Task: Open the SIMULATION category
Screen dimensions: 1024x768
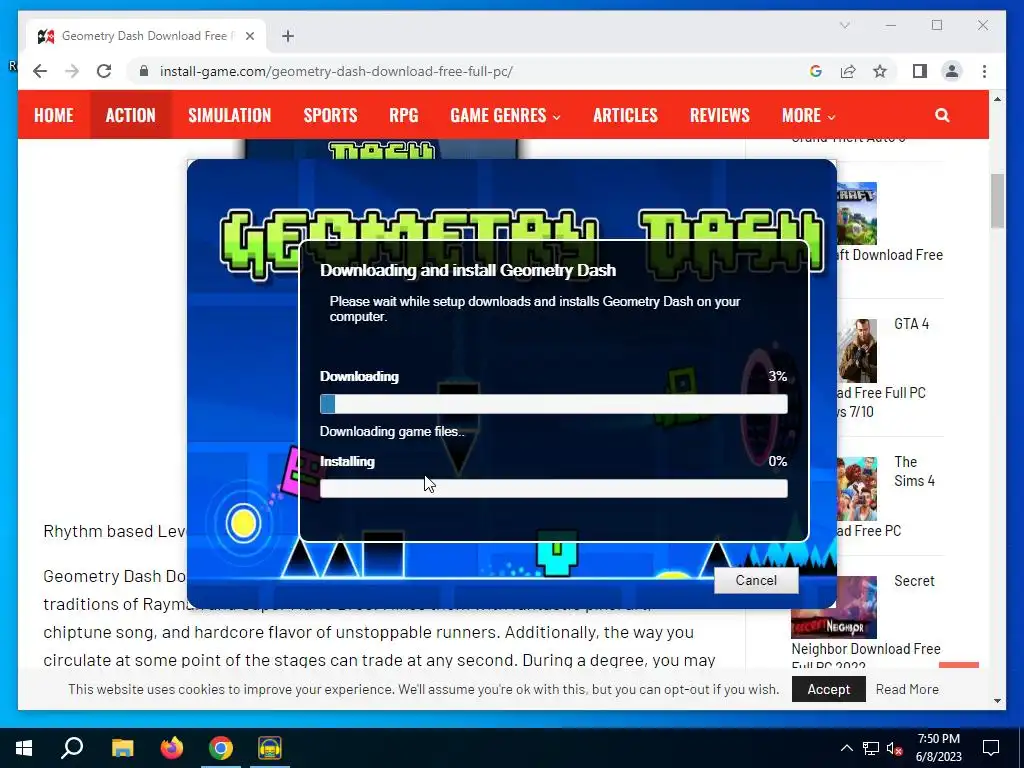Action: [229, 116]
